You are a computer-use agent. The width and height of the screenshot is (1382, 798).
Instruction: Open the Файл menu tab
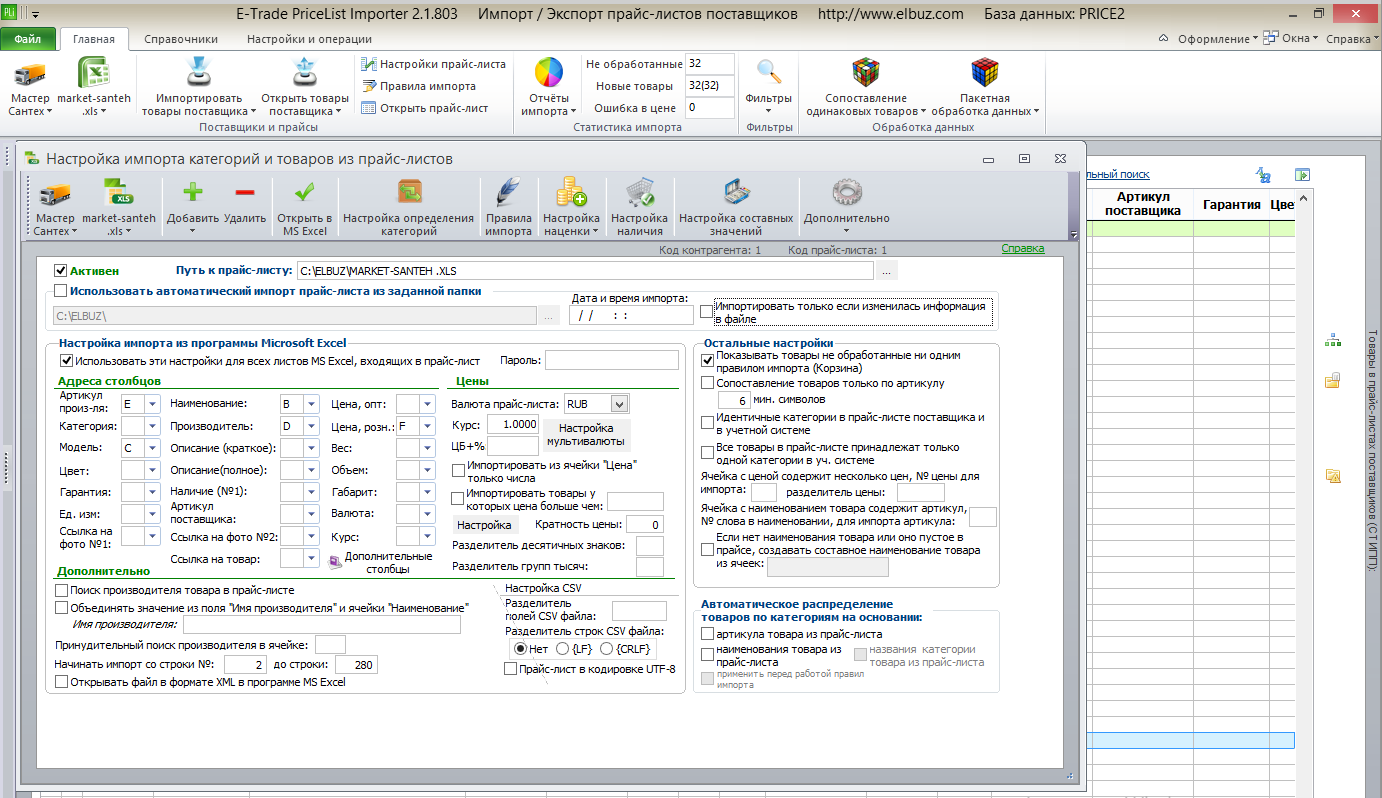point(28,40)
